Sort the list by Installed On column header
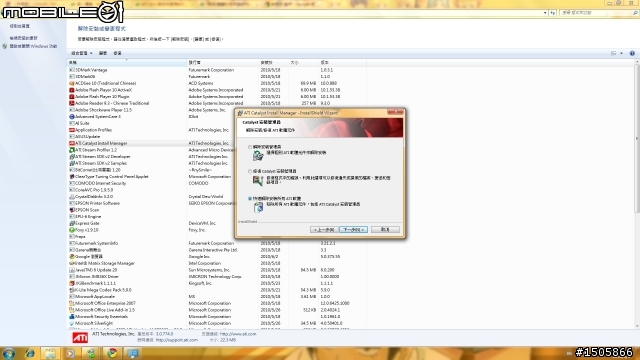The width and height of the screenshot is (640, 360). click(x=273, y=62)
